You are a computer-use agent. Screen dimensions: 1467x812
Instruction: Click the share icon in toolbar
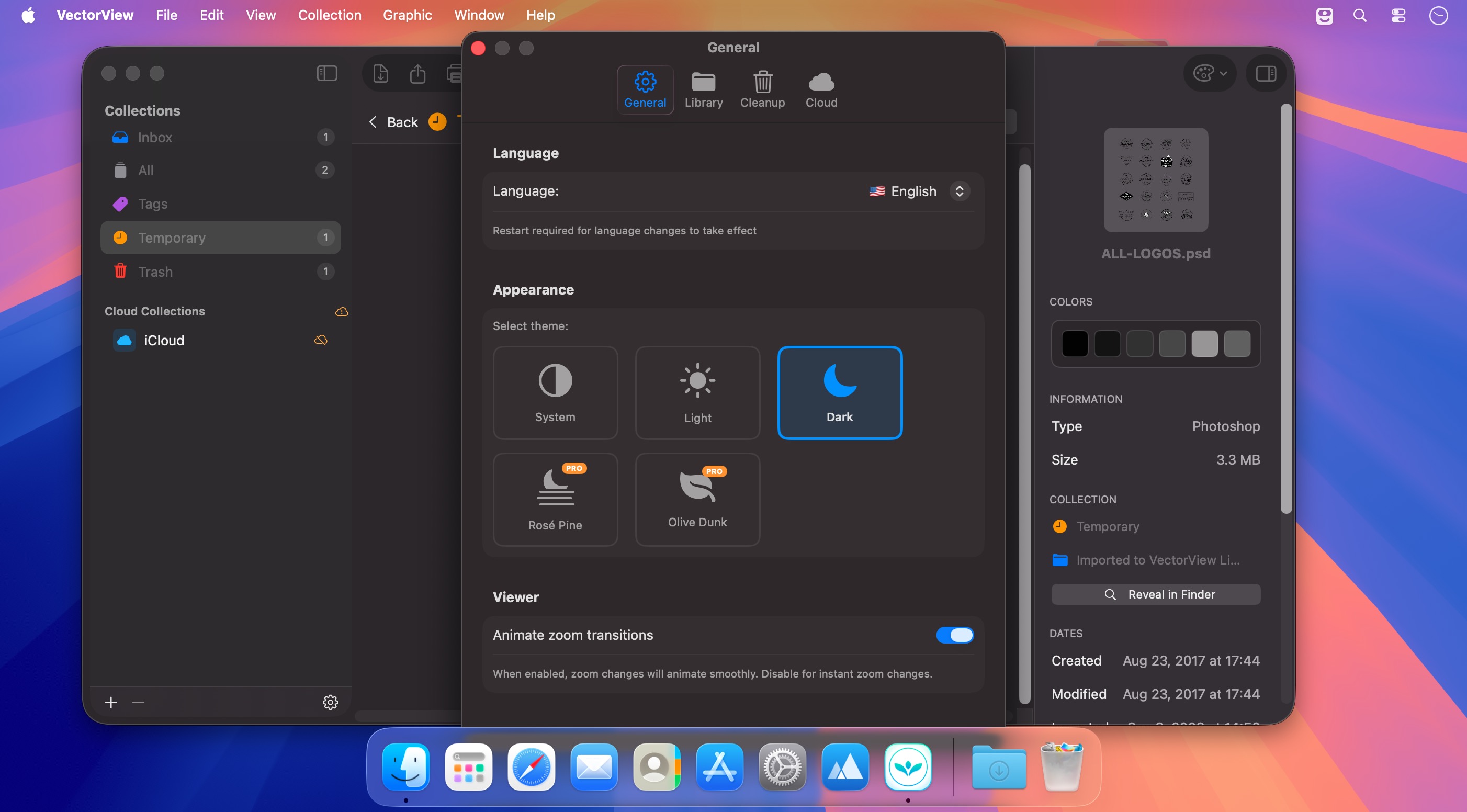pos(417,73)
